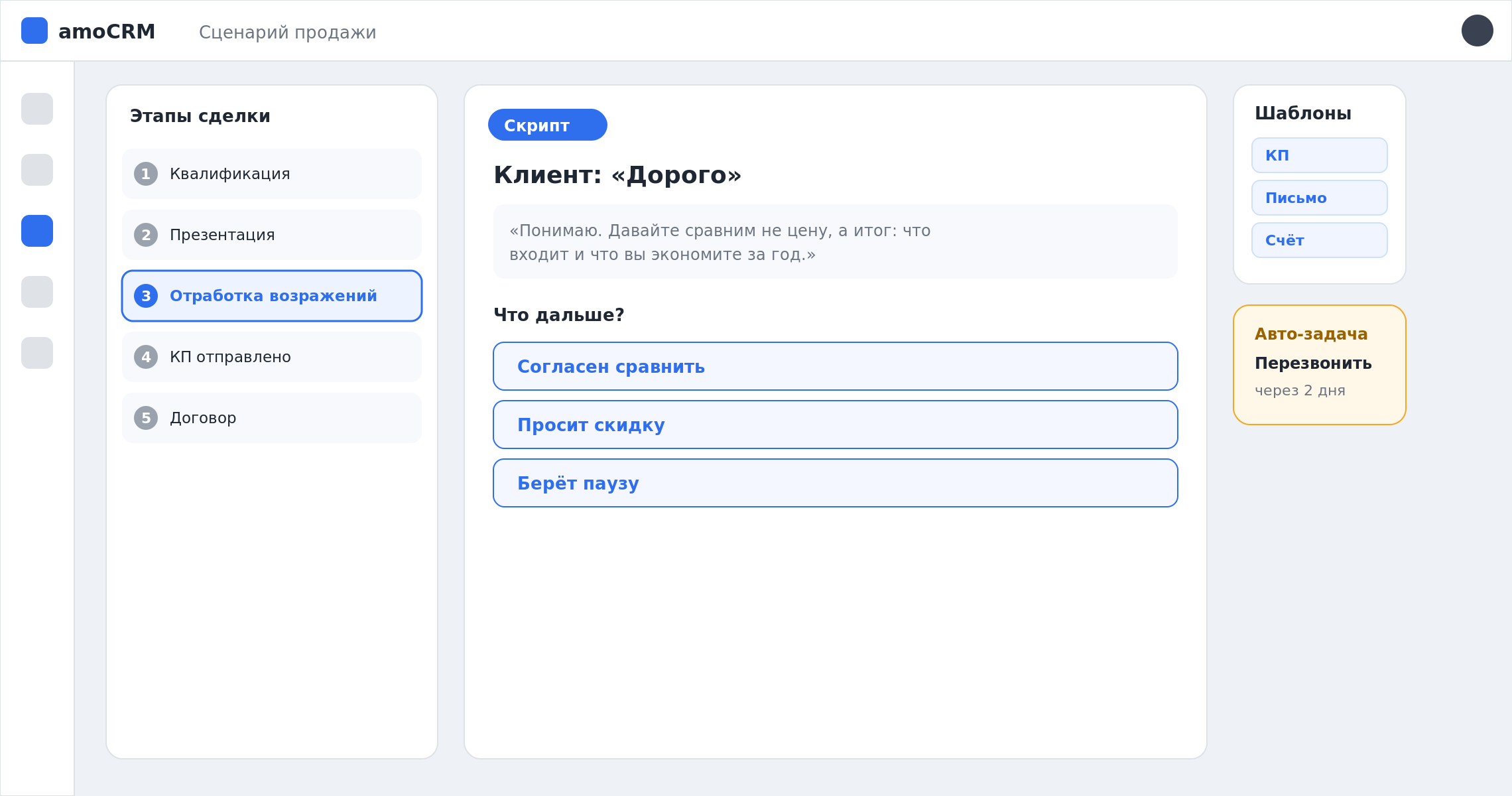The height and width of the screenshot is (796, 1512).
Task: Click the Скрипт pill tab
Action: click(x=548, y=125)
